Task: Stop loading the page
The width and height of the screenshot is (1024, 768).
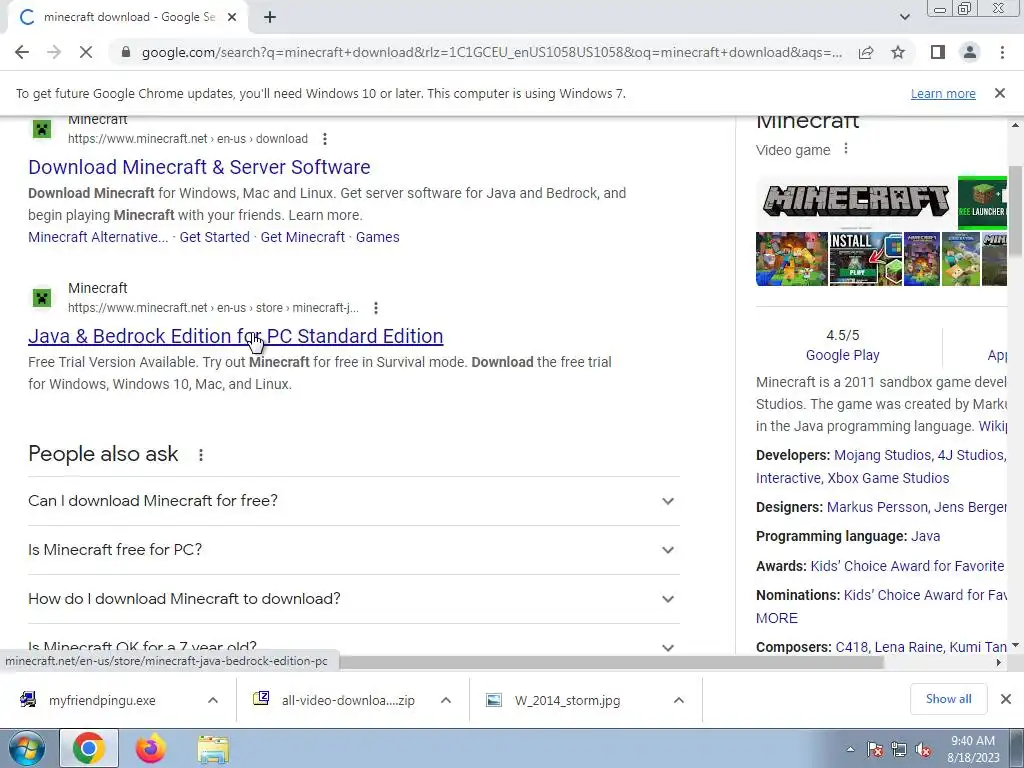Action: click(x=86, y=52)
